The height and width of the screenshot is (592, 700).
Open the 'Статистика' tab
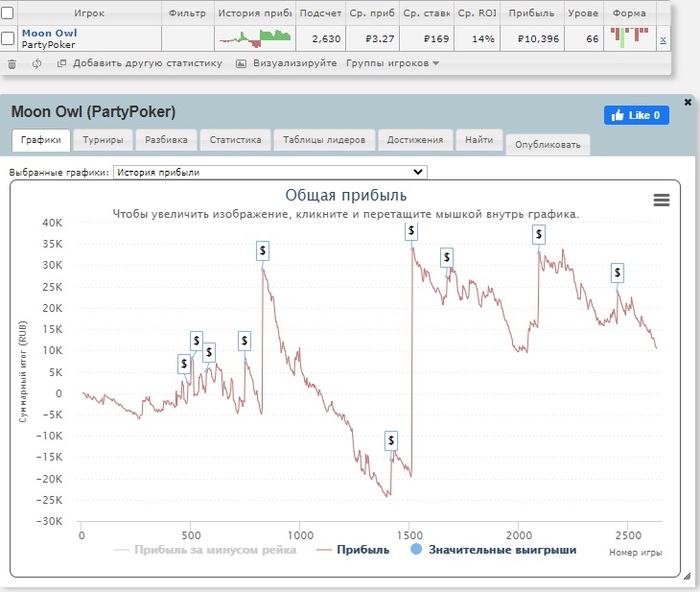235,140
